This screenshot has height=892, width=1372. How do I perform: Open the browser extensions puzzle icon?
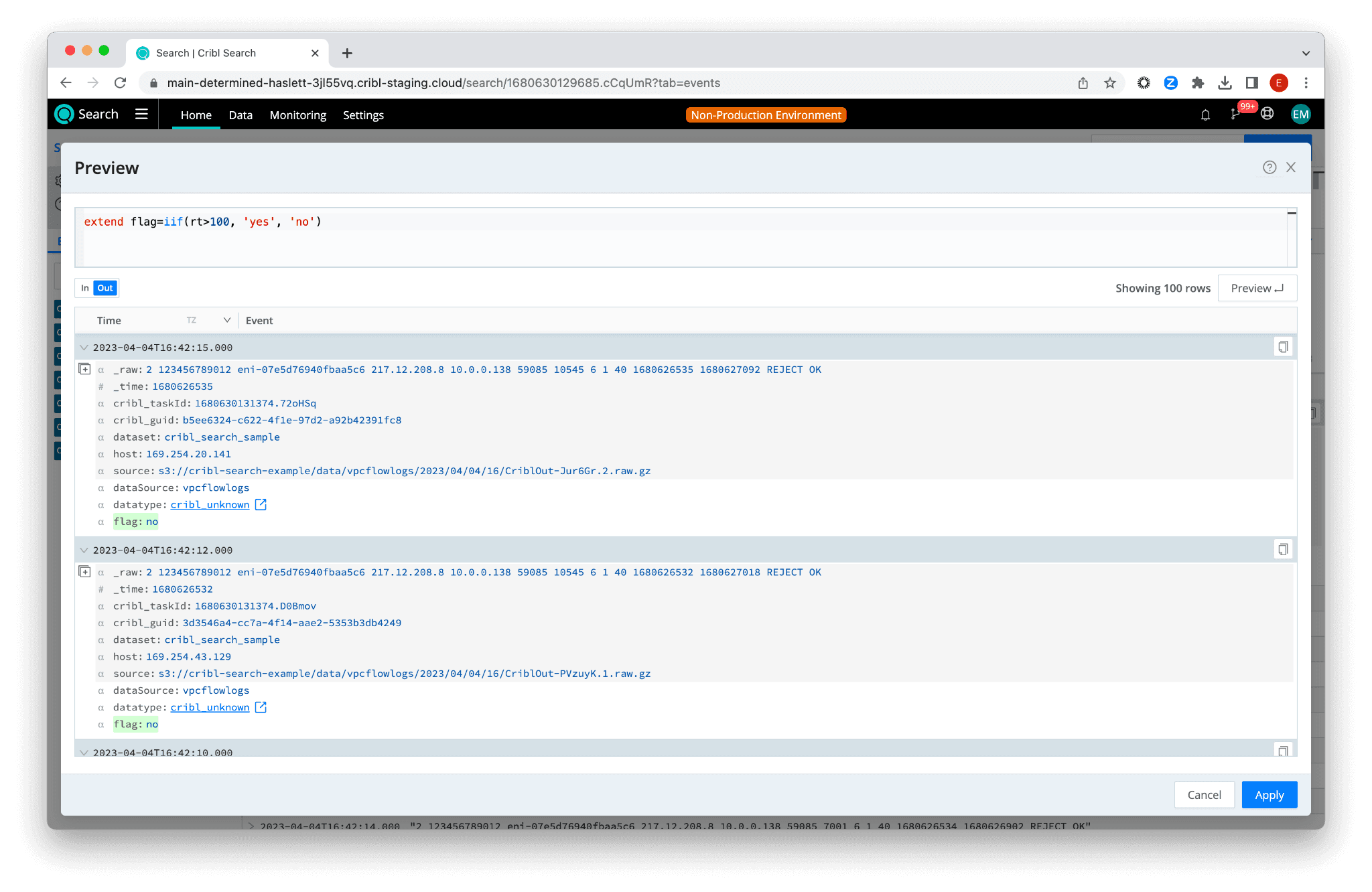click(x=1198, y=83)
